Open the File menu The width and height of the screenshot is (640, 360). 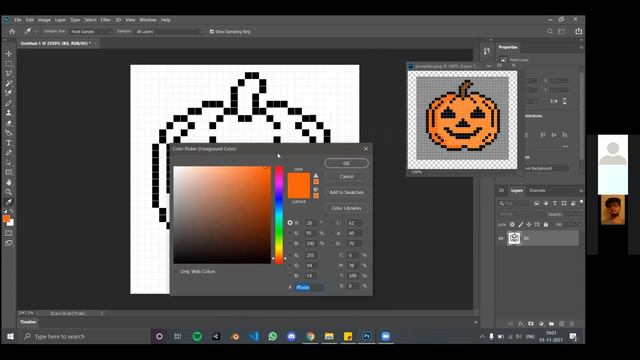(18, 20)
